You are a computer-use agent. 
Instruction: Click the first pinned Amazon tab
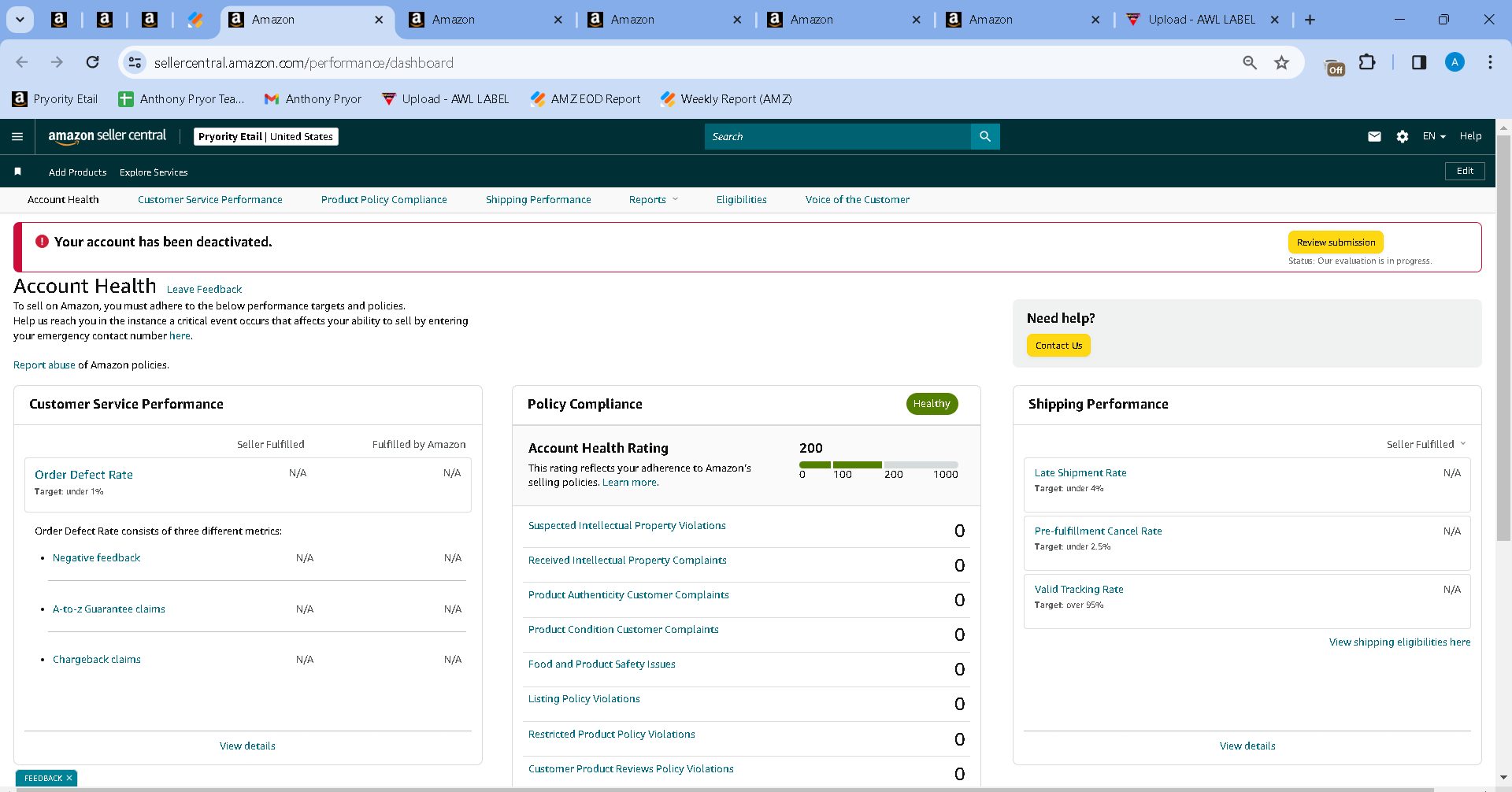tap(59, 20)
